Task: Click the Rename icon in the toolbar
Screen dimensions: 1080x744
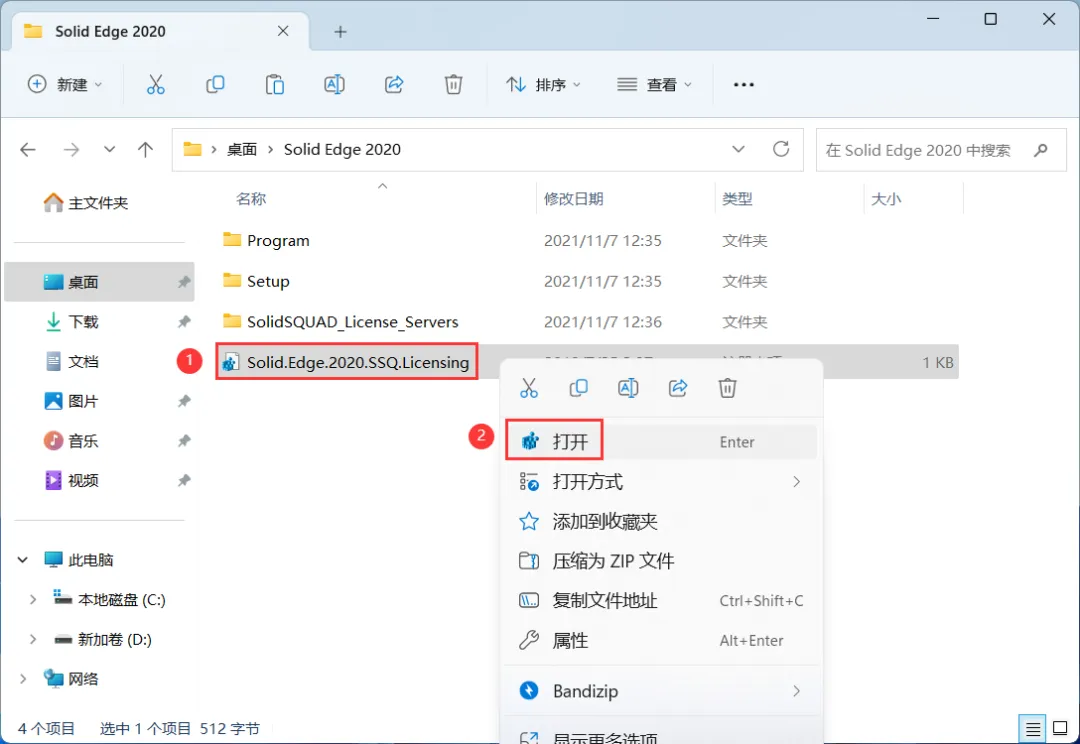Action: click(x=334, y=85)
